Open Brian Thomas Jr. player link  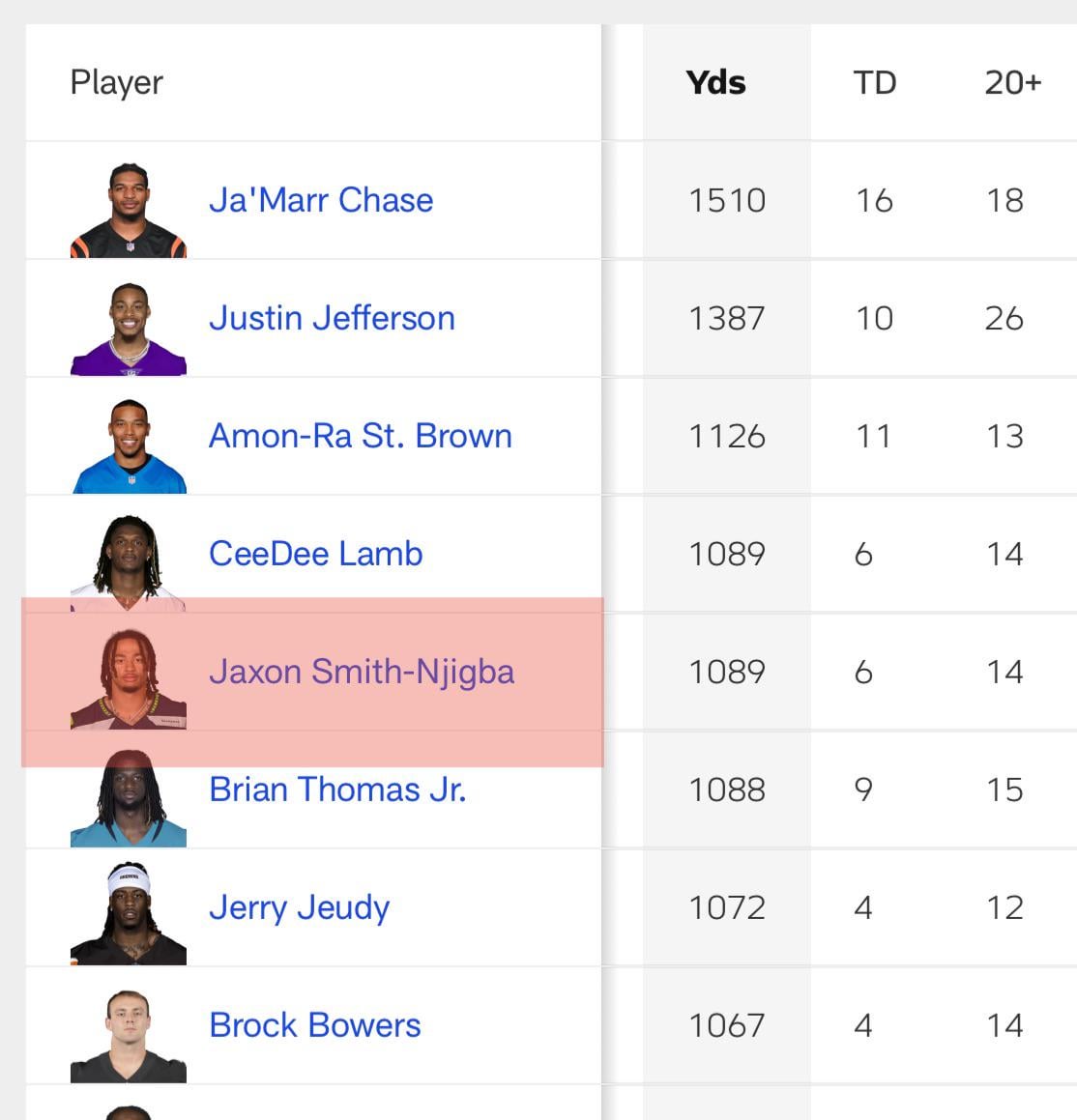pyautogui.click(x=337, y=790)
